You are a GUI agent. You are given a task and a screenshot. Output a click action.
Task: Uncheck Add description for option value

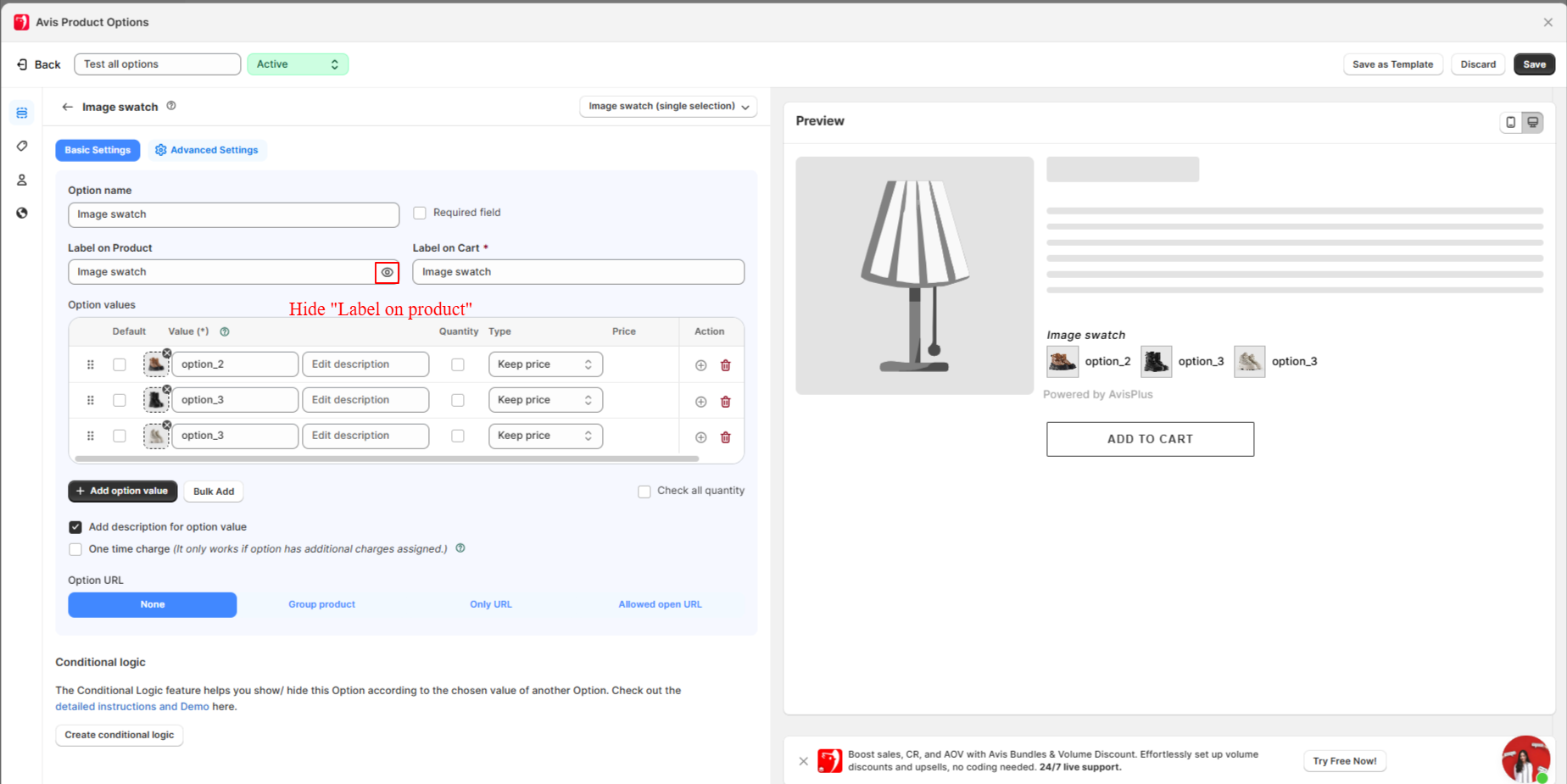pyautogui.click(x=75, y=527)
